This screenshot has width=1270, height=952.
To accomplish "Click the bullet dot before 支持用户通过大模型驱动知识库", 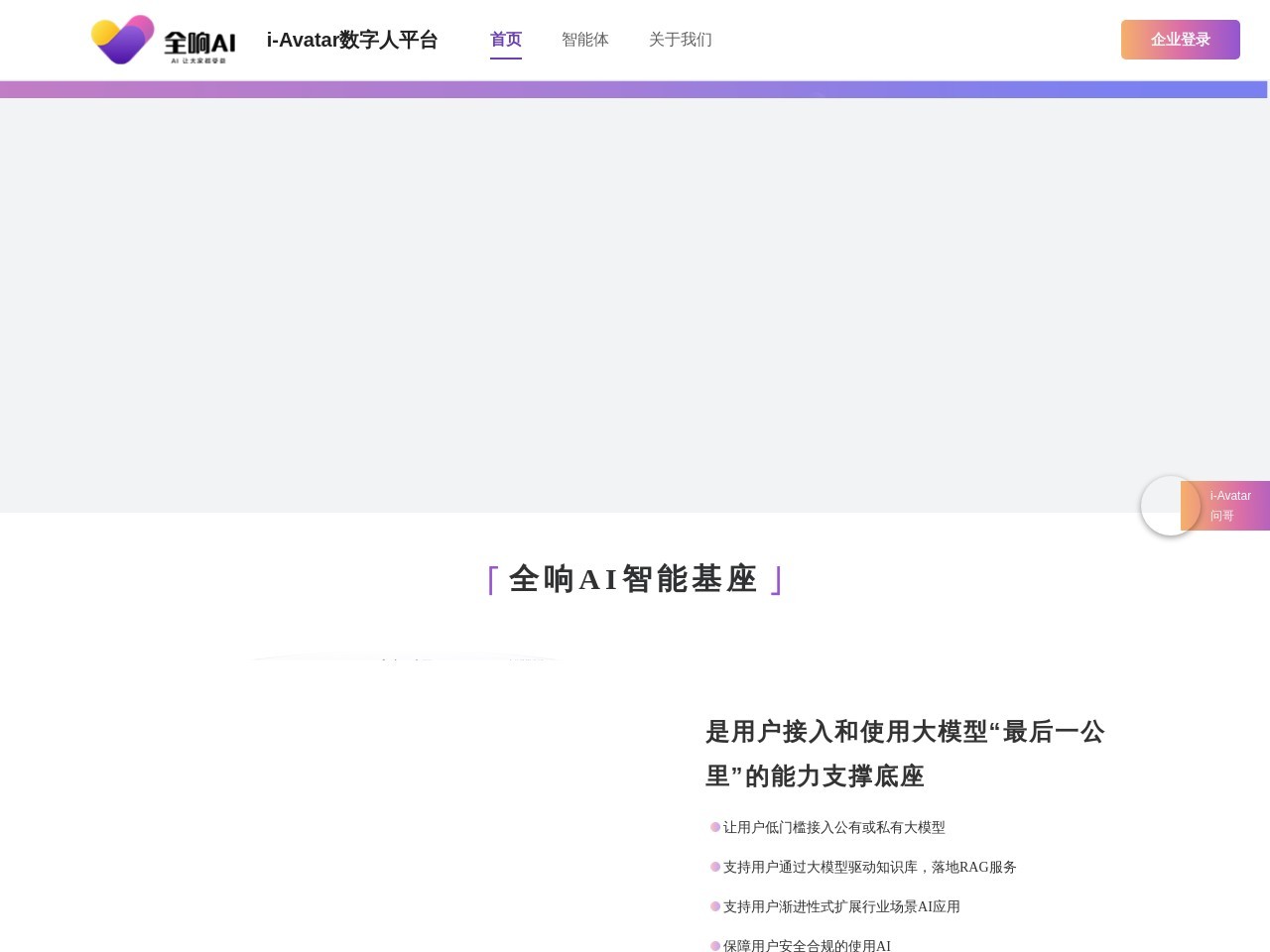I will point(715,867).
